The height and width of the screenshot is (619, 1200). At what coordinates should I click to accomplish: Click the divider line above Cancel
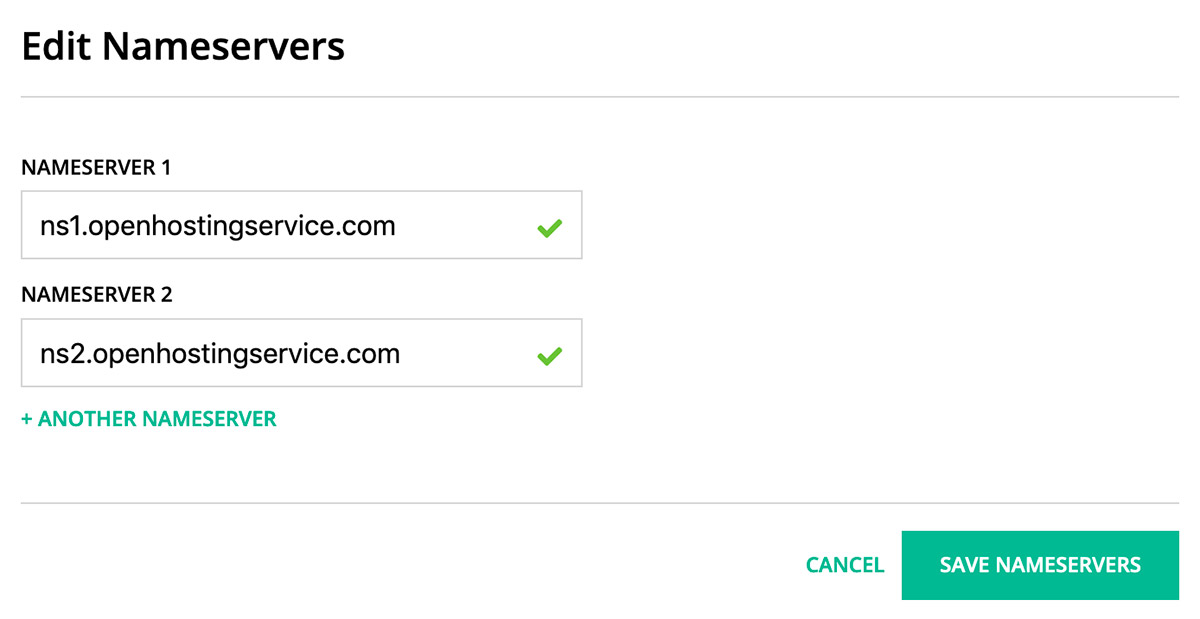600,503
